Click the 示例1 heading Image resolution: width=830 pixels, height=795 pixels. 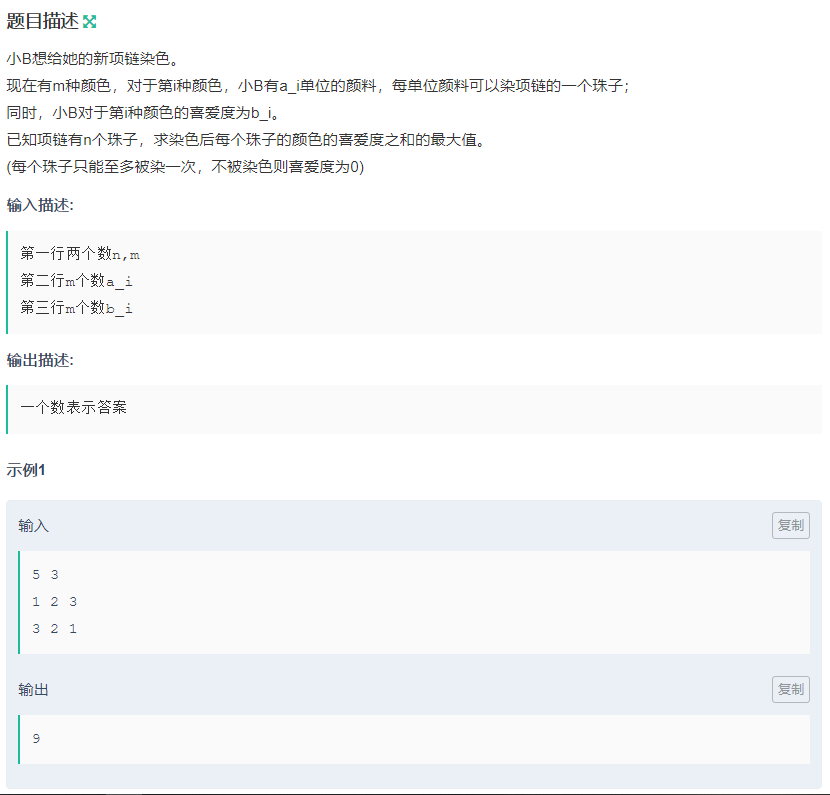(x=26, y=469)
